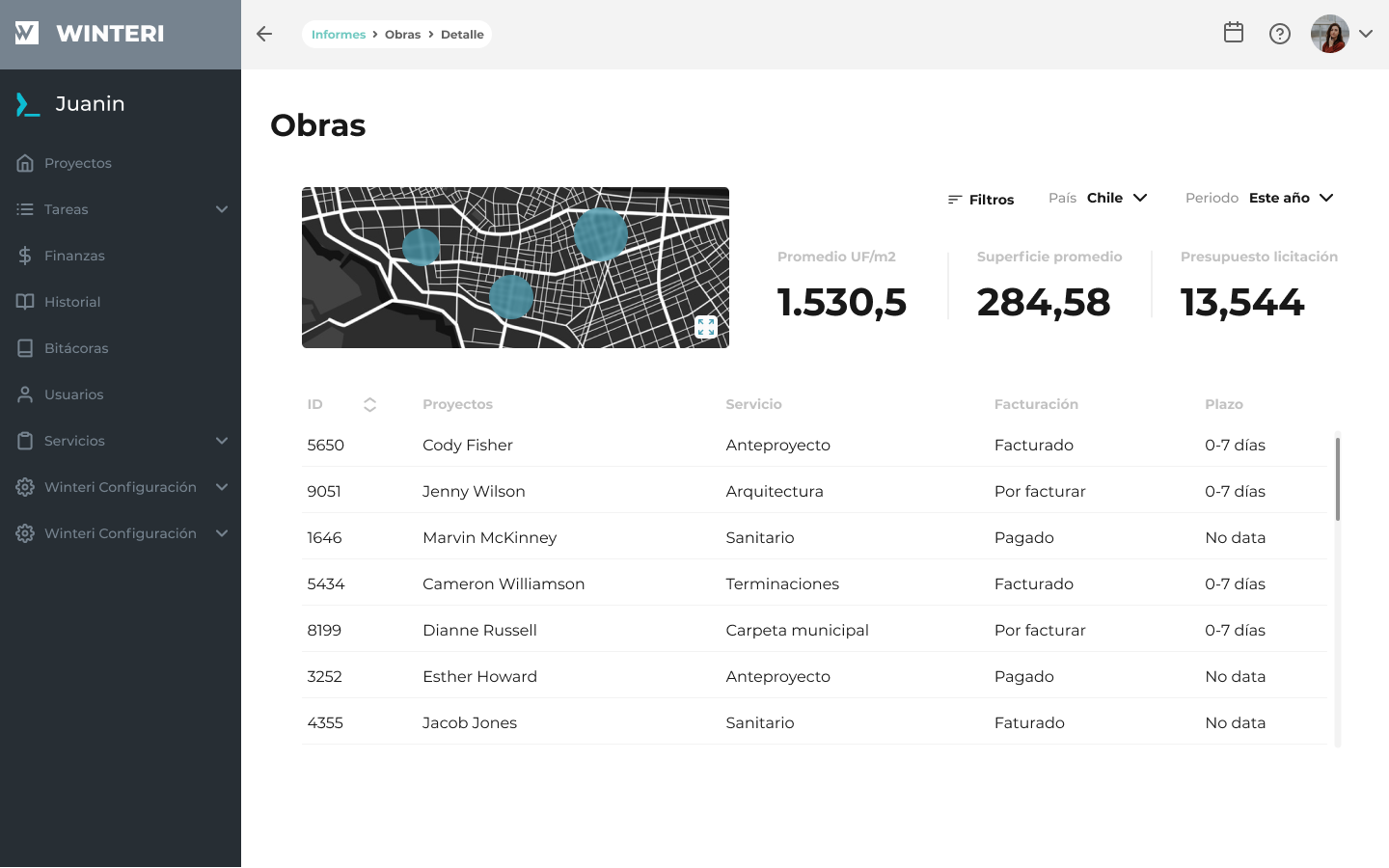Viewport: 1389px width, 868px height.
Task: Go to Proyectos in the sidebar
Action: tap(77, 163)
